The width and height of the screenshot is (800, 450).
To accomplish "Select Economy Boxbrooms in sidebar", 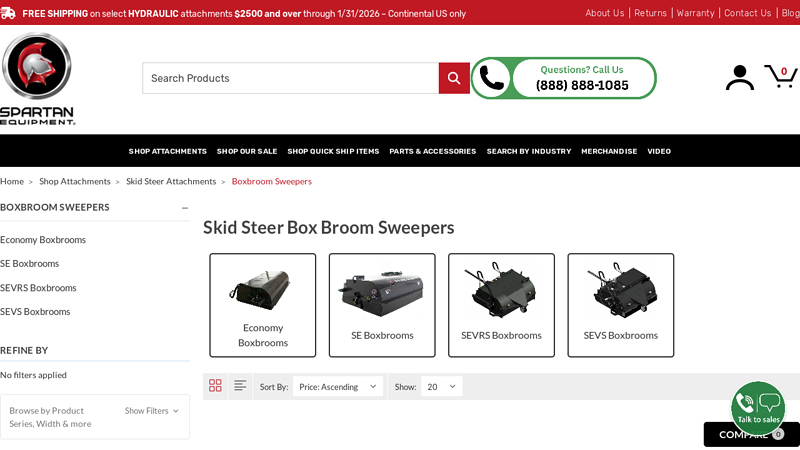I will (43, 240).
